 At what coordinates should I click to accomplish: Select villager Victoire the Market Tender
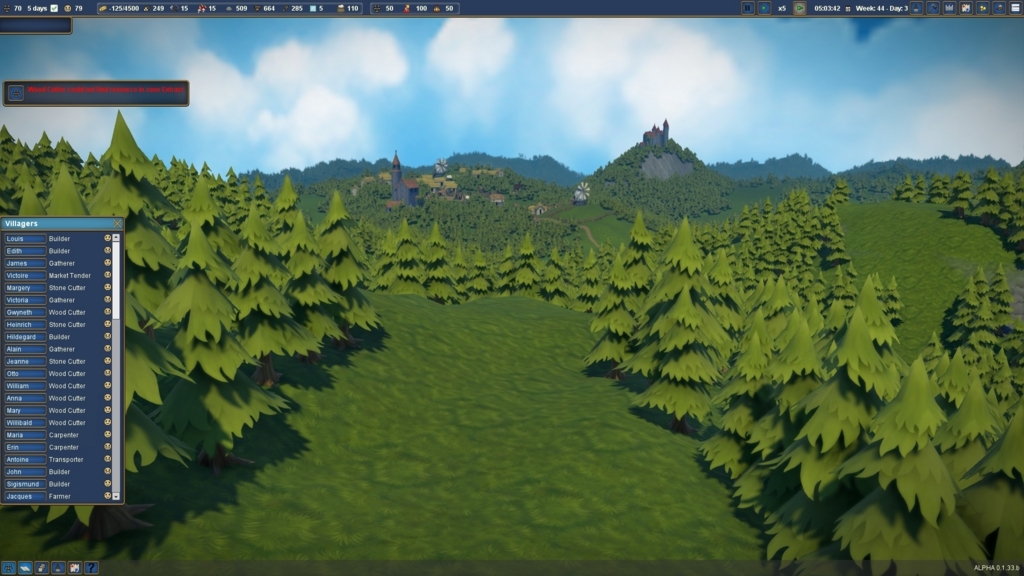pyautogui.click(x=25, y=276)
